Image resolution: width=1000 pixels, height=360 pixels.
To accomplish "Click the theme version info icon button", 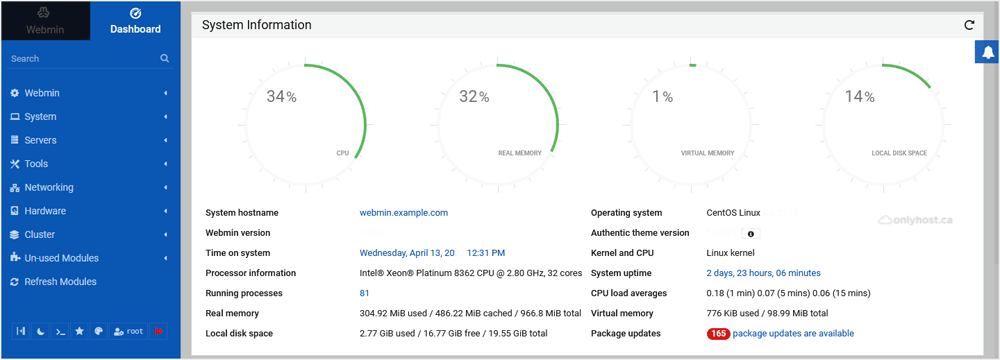I will pyautogui.click(x=751, y=234).
